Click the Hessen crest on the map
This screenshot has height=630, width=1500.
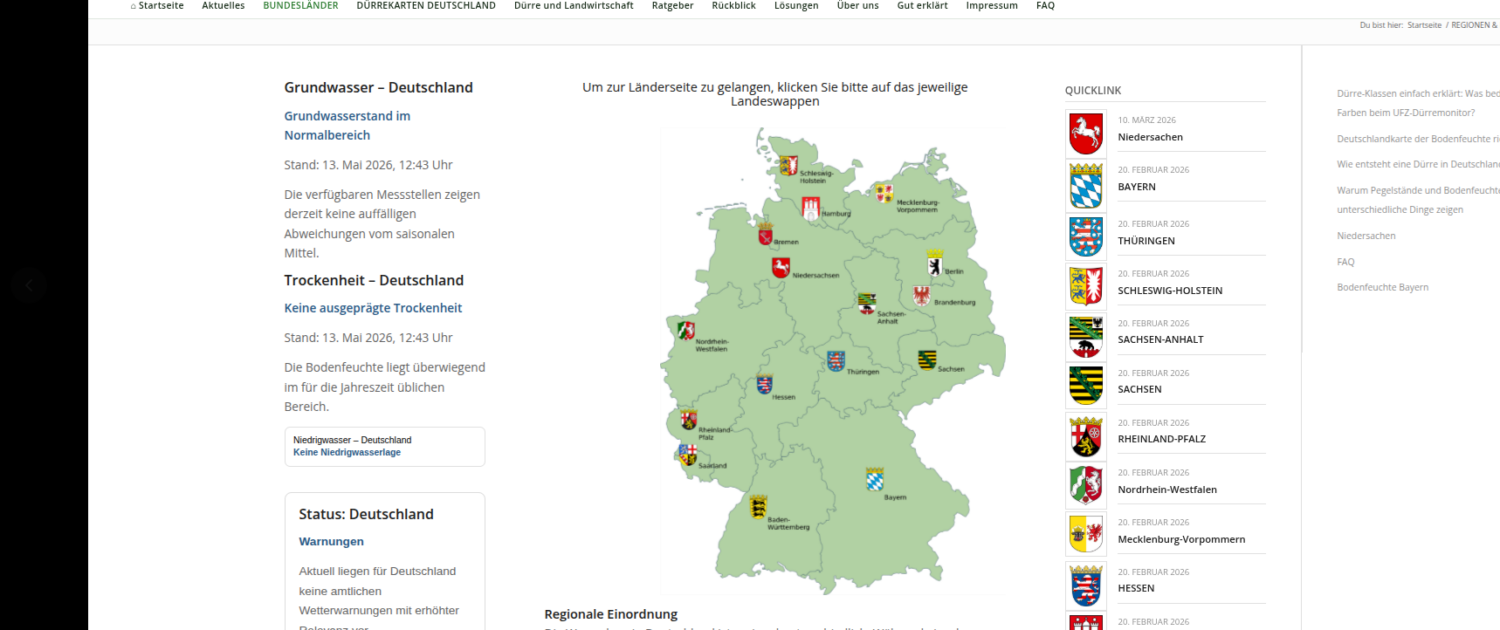765,384
